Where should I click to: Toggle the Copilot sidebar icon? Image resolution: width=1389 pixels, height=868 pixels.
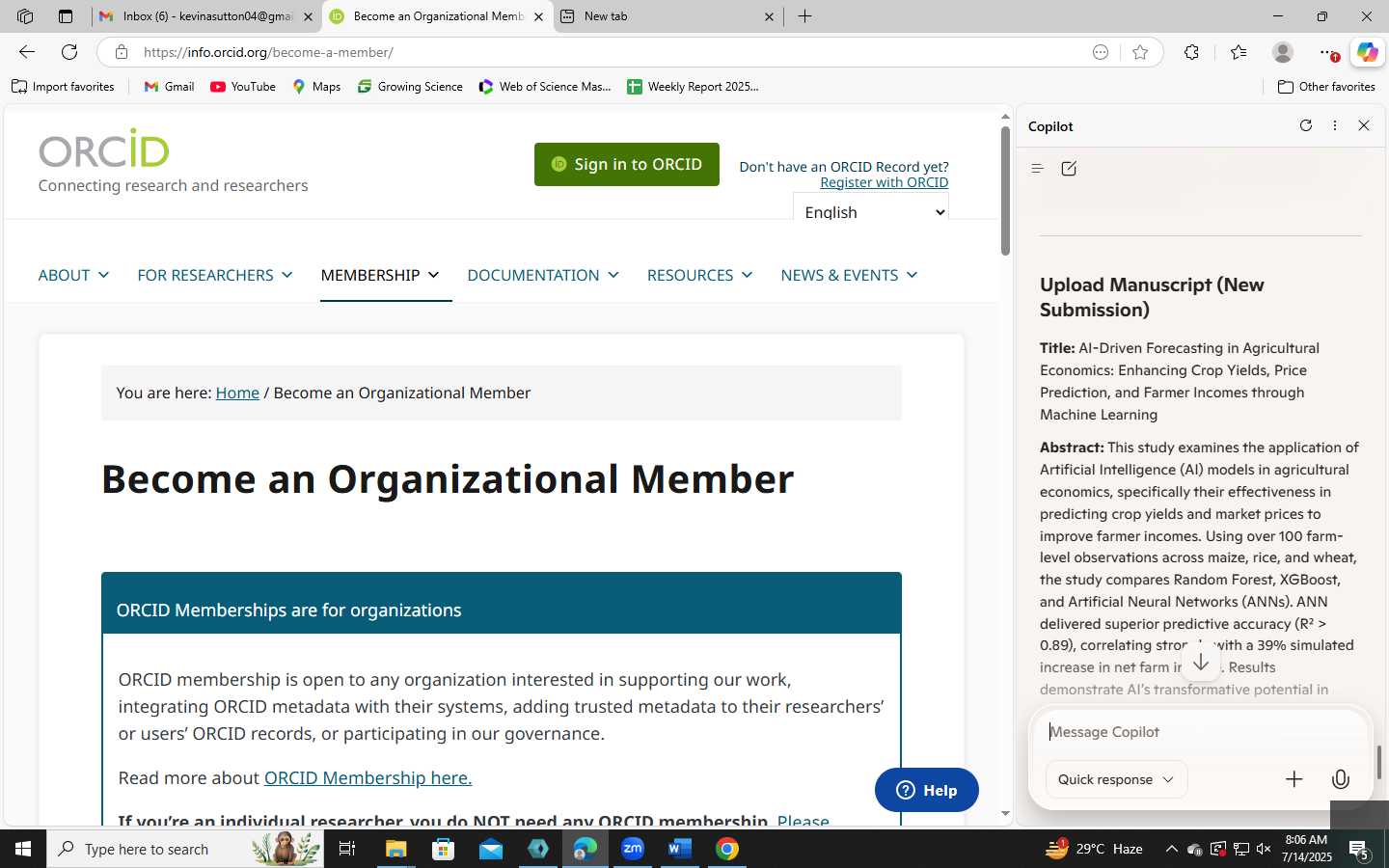point(1367,52)
